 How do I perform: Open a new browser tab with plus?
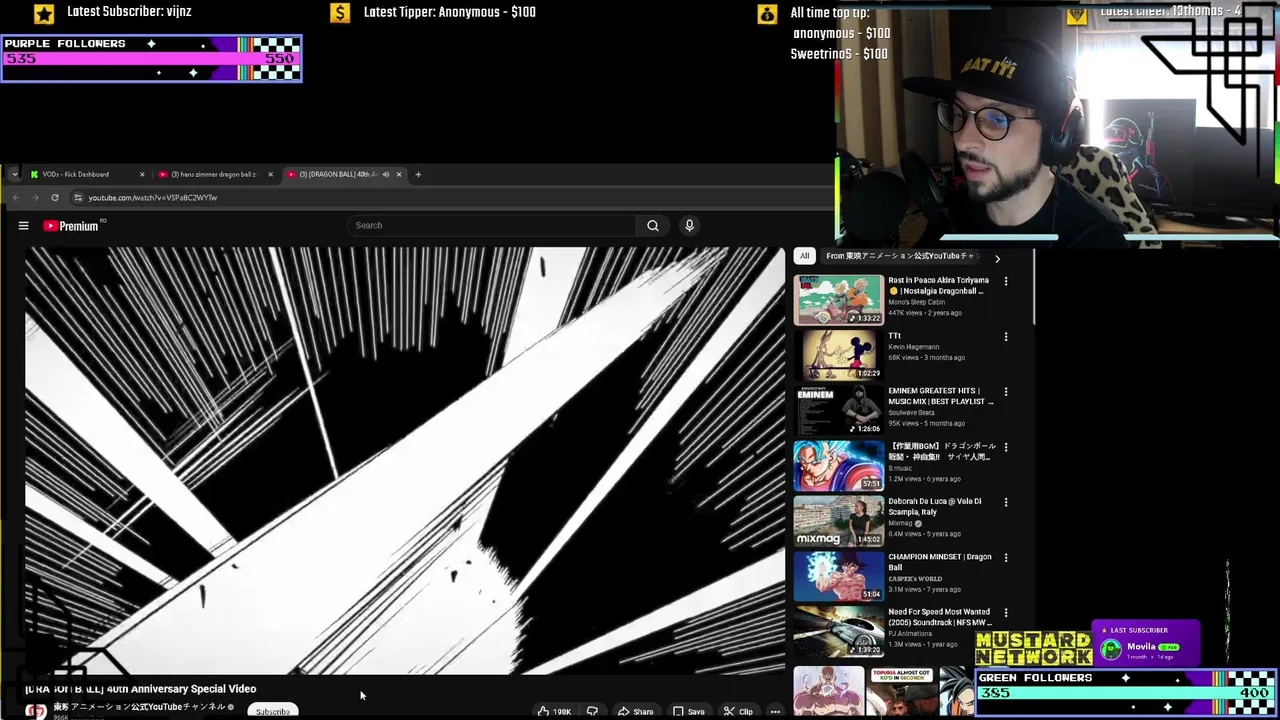click(x=418, y=174)
